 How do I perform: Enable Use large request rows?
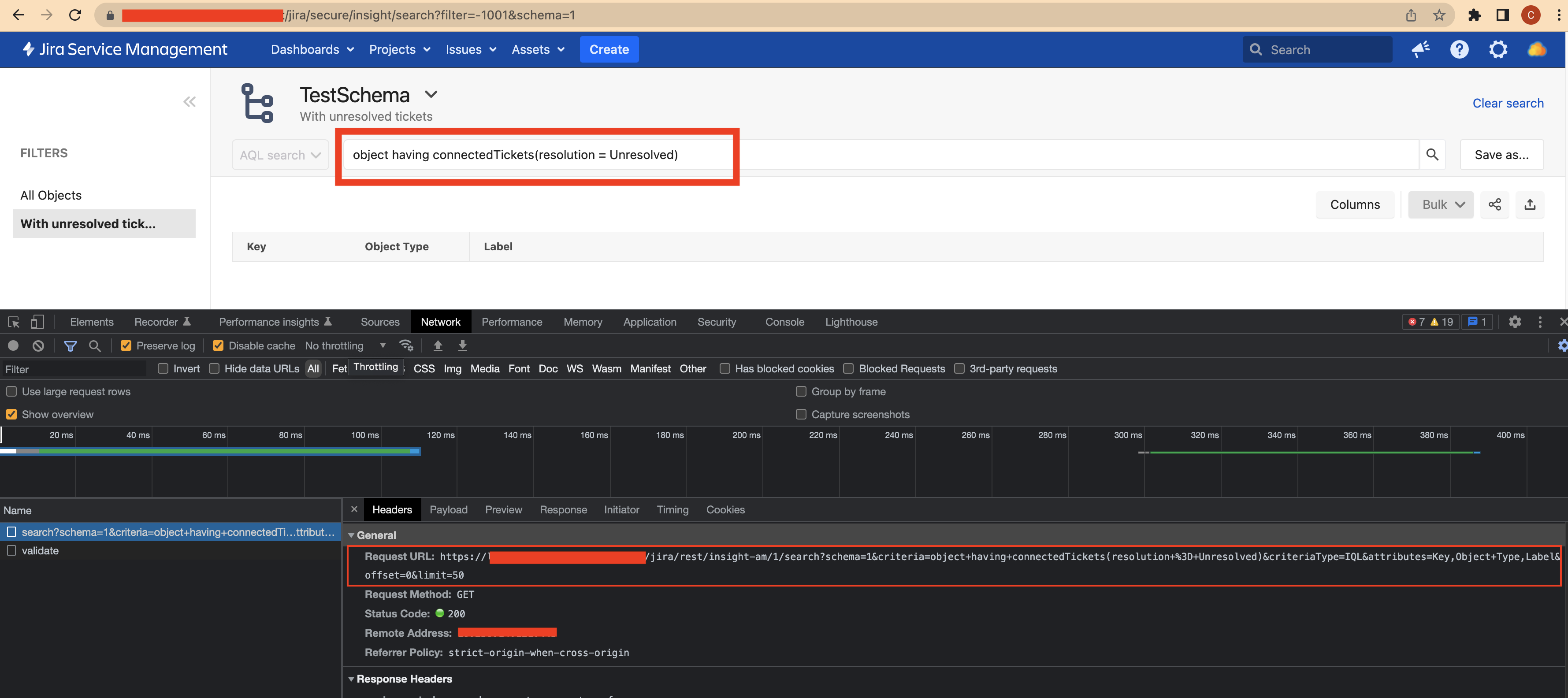(x=11, y=391)
